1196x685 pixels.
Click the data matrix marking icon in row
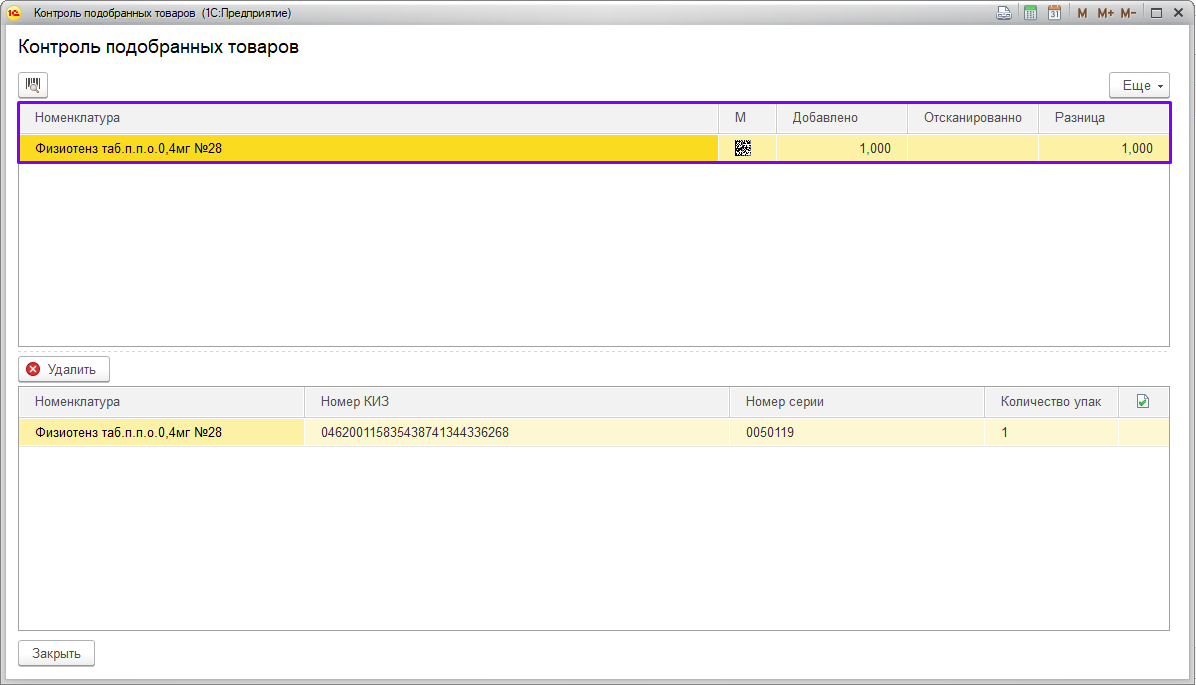pyautogui.click(x=742, y=148)
